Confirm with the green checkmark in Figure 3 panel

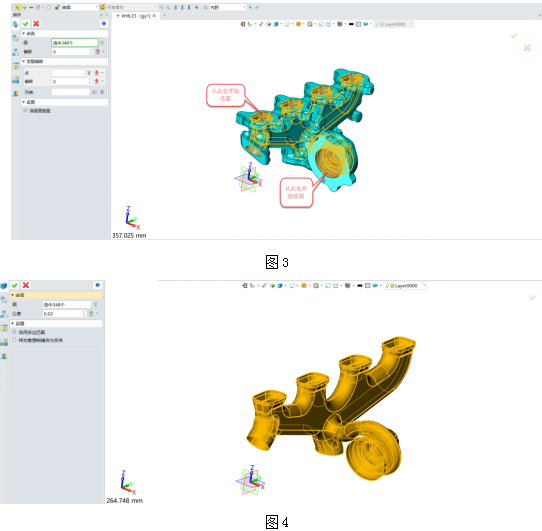pyautogui.click(x=25, y=24)
